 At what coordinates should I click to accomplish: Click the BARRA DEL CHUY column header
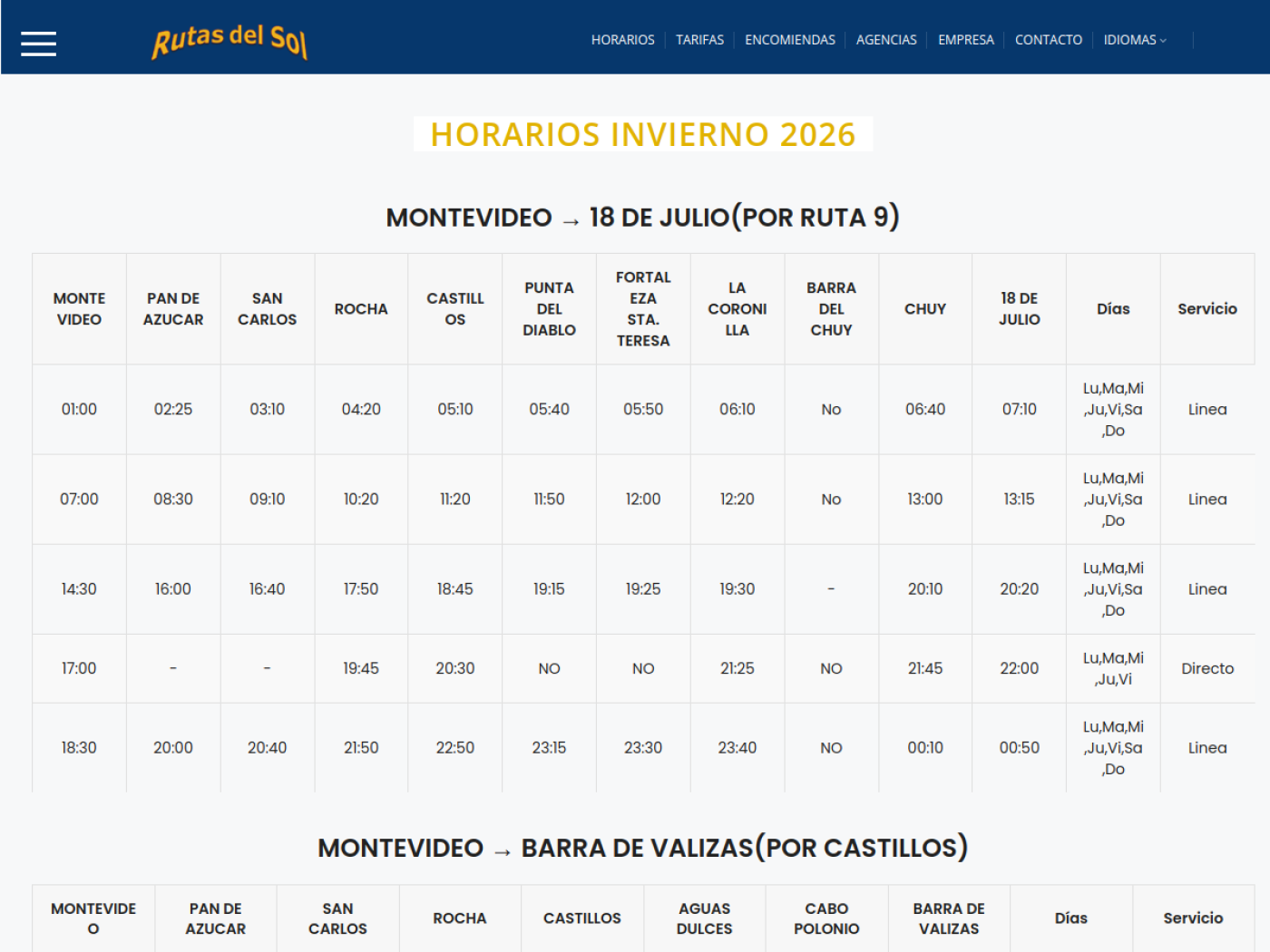coord(831,309)
